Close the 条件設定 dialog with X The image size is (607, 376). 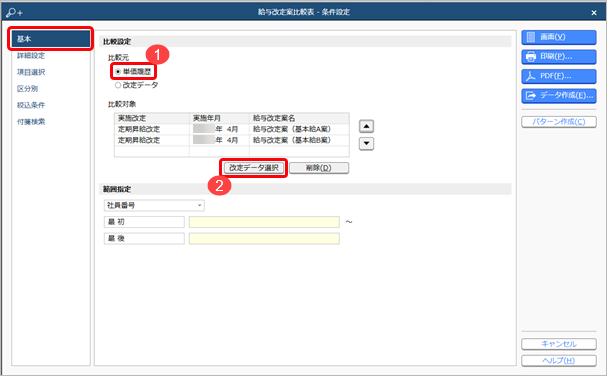(x=594, y=13)
